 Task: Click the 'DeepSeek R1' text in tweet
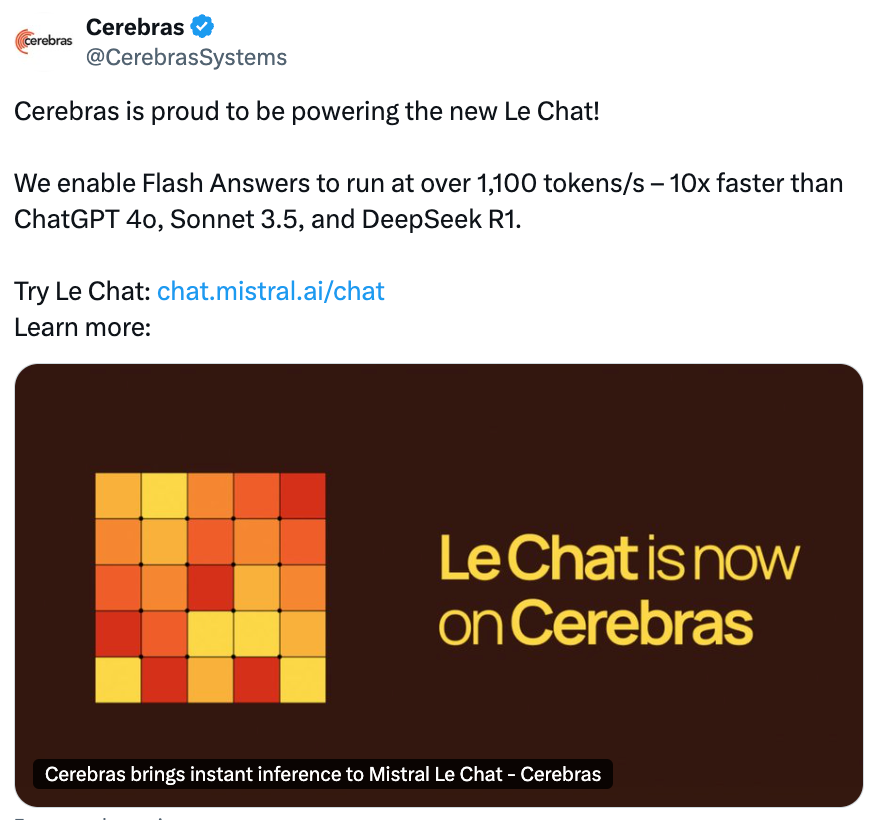coord(441,220)
